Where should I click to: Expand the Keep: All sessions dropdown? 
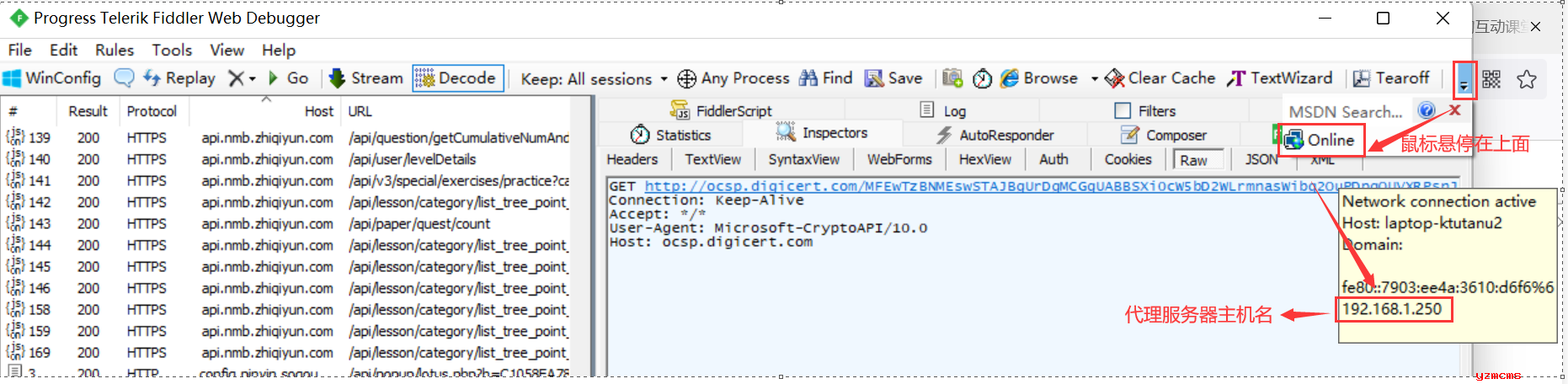point(595,79)
